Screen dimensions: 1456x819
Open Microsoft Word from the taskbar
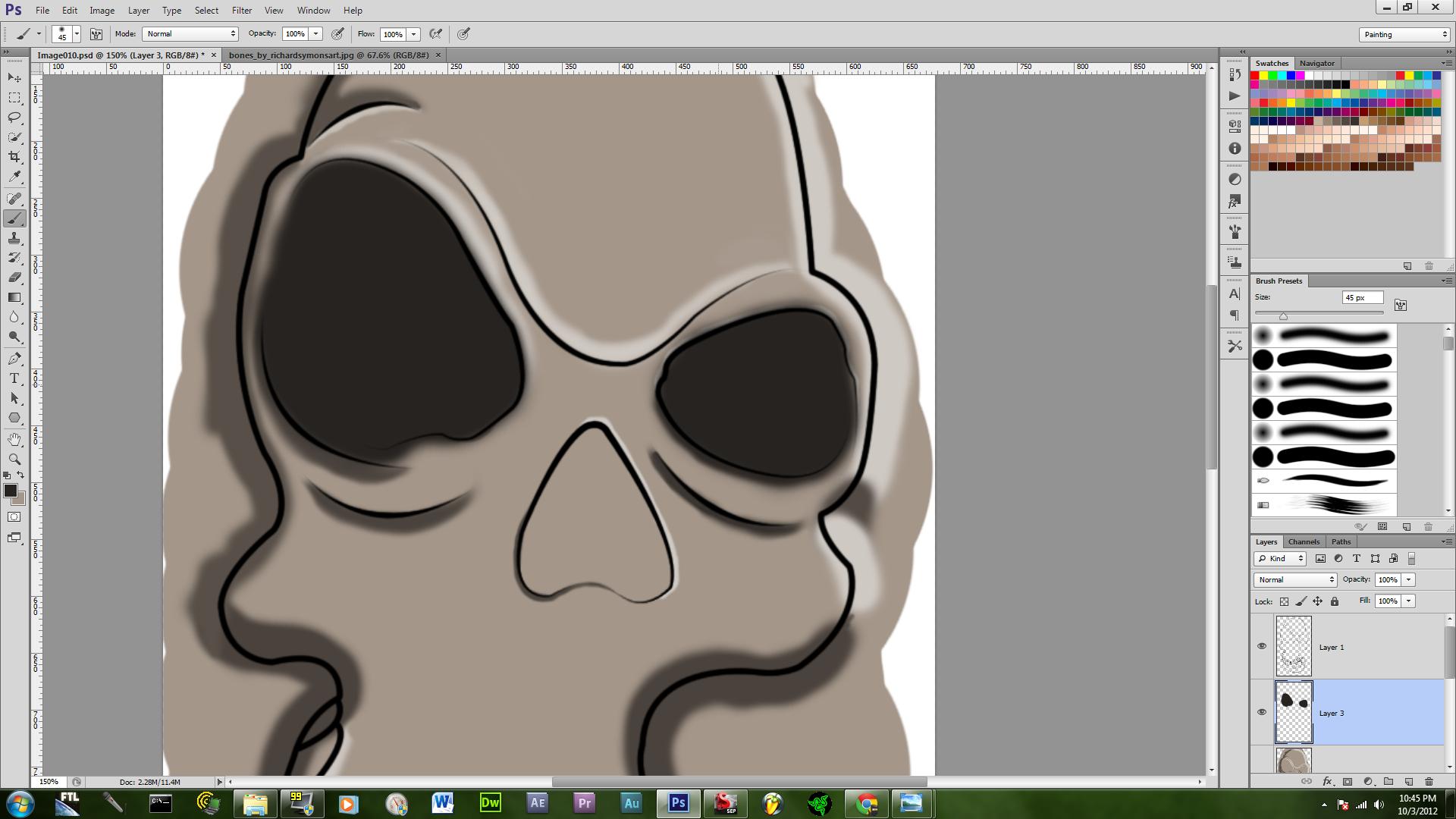coord(443,803)
